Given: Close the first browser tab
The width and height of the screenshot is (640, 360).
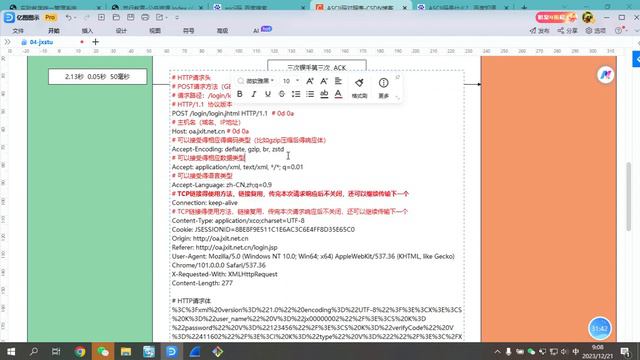Looking at the screenshot, I should pyautogui.click(x=100, y=7).
